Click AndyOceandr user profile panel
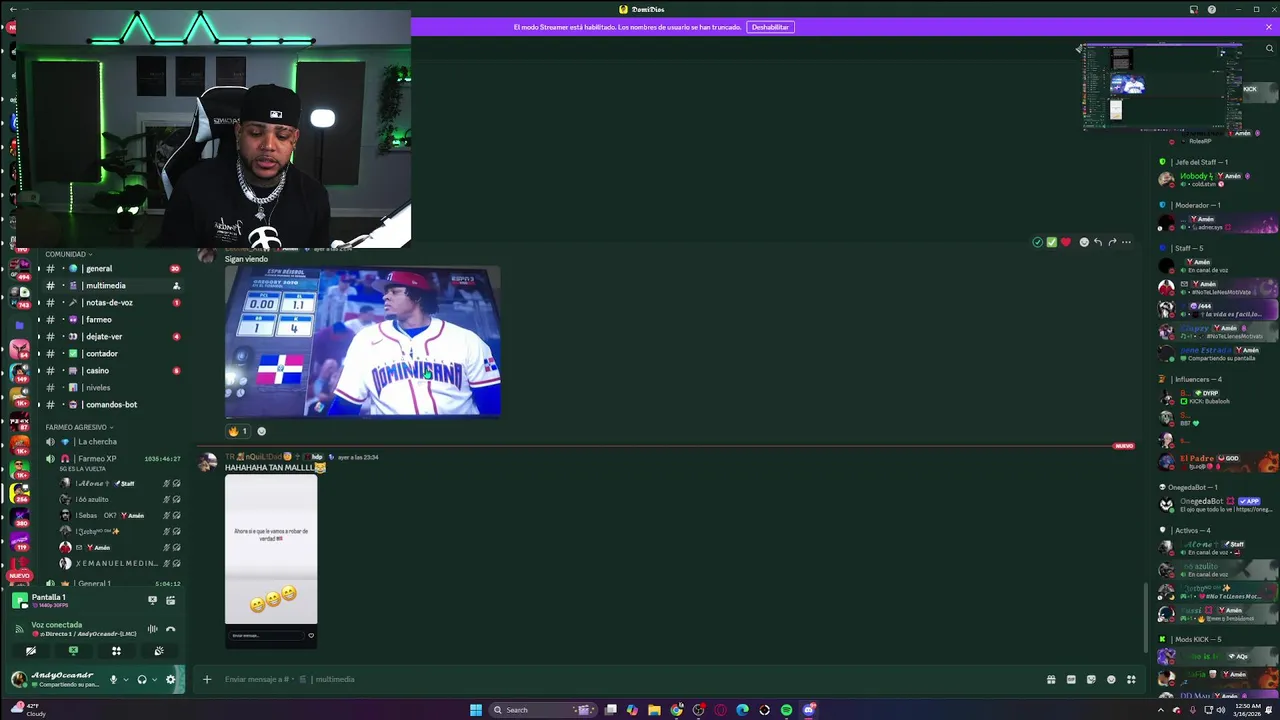Screen dimensions: 1280x720 click(x=55, y=679)
